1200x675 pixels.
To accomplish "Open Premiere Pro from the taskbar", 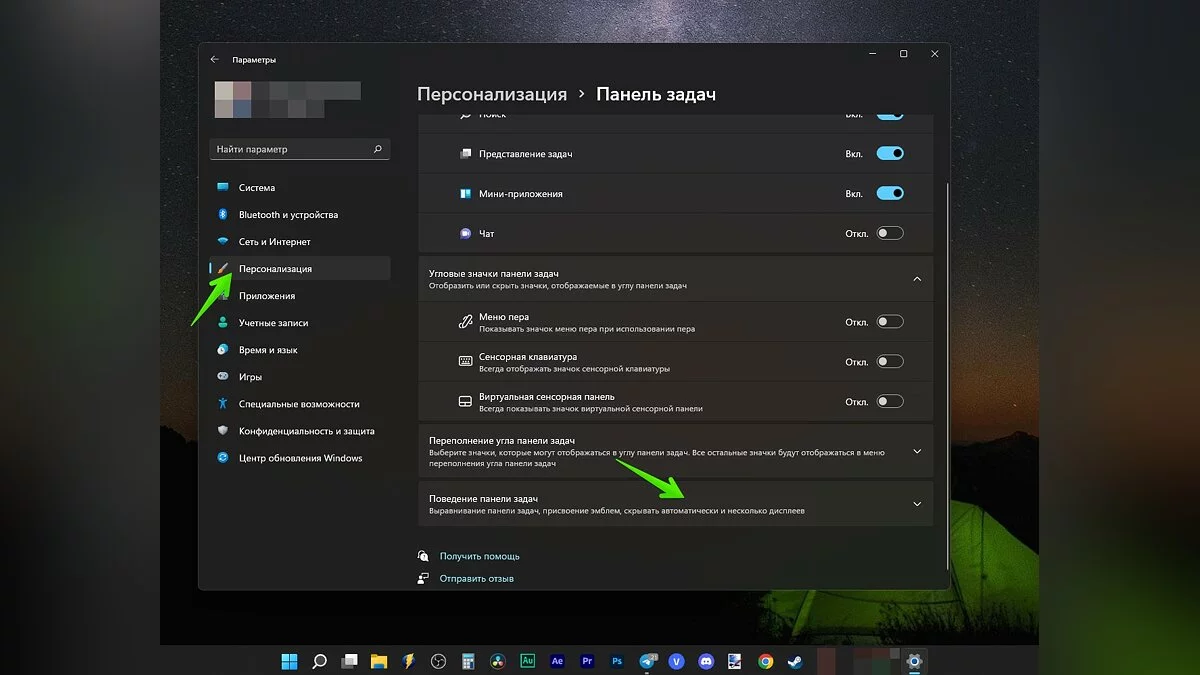I will point(587,661).
